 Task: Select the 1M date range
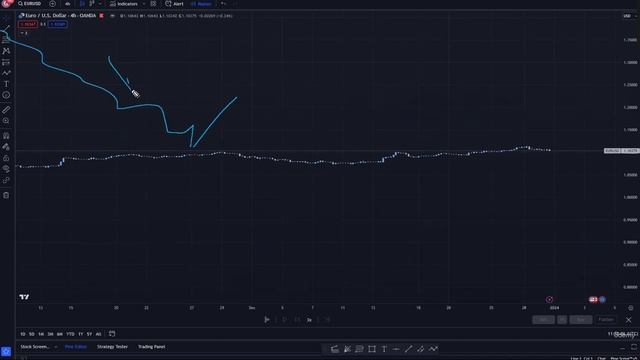pyautogui.click(x=41, y=334)
